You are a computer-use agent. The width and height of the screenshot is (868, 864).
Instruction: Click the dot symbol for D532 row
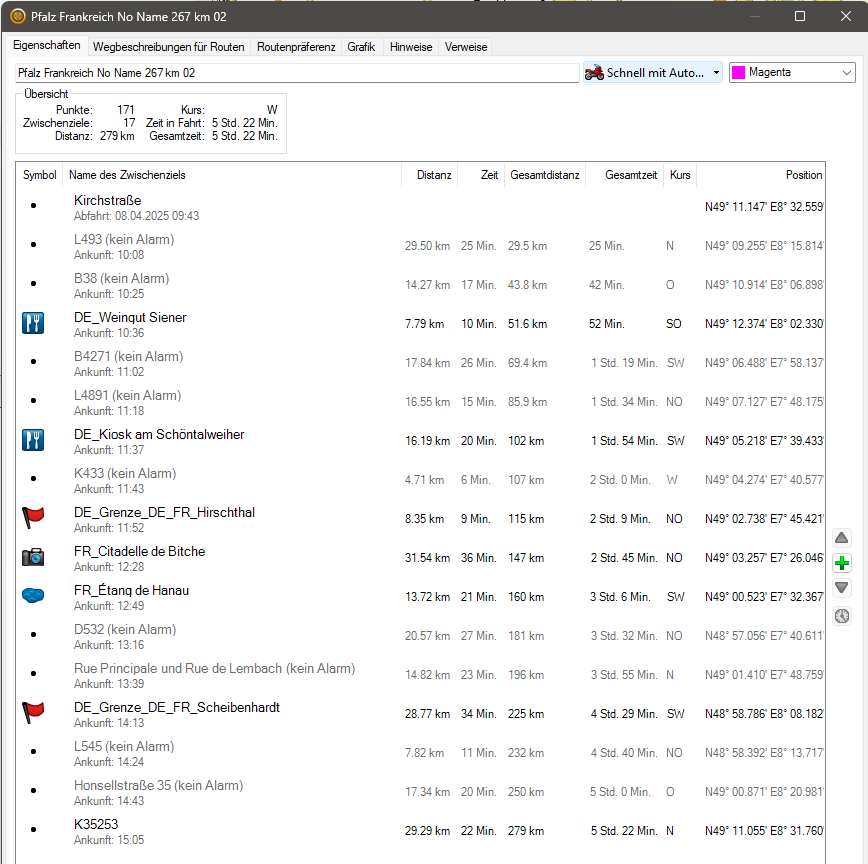pos(34,634)
